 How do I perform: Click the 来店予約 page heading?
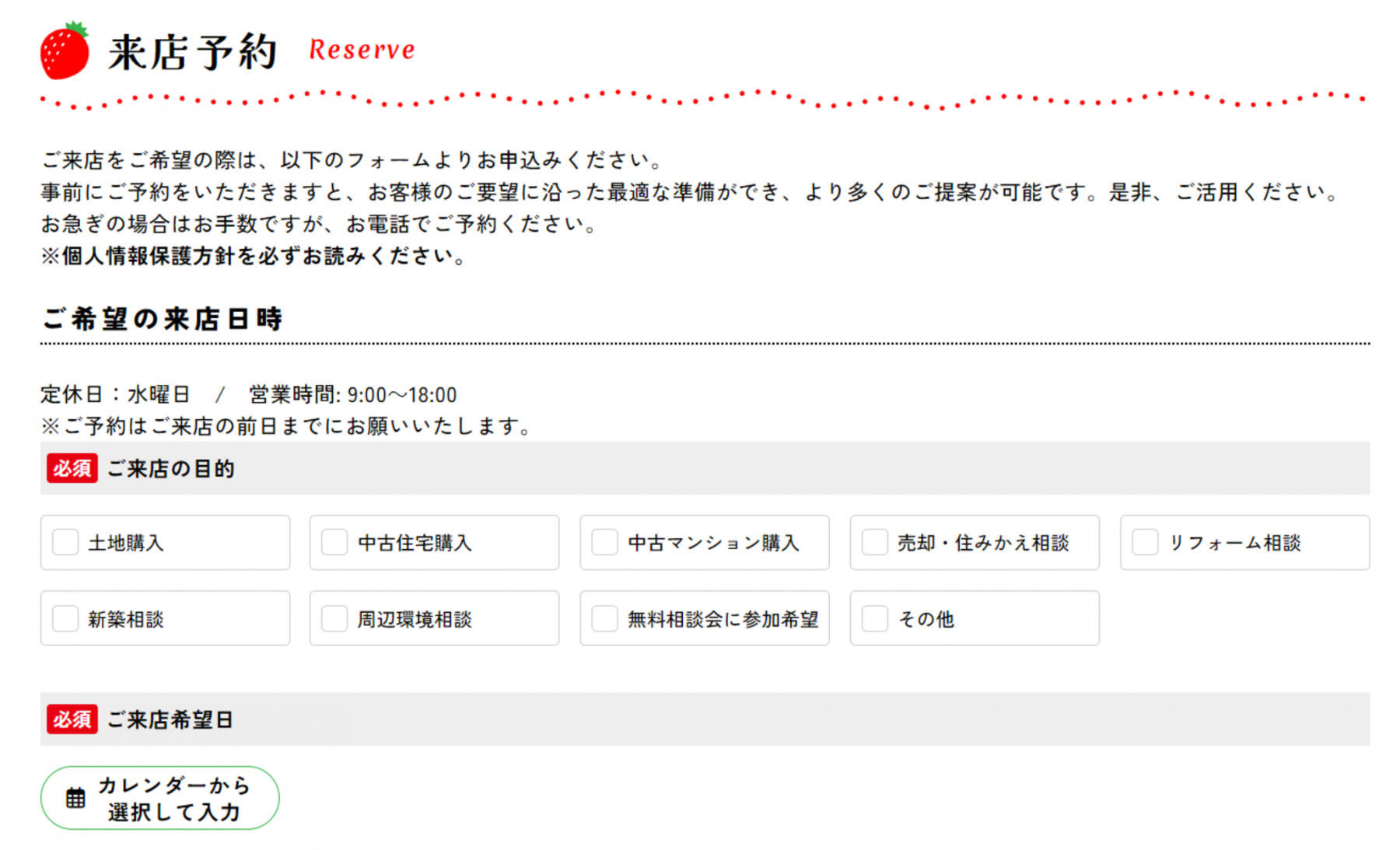192,52
